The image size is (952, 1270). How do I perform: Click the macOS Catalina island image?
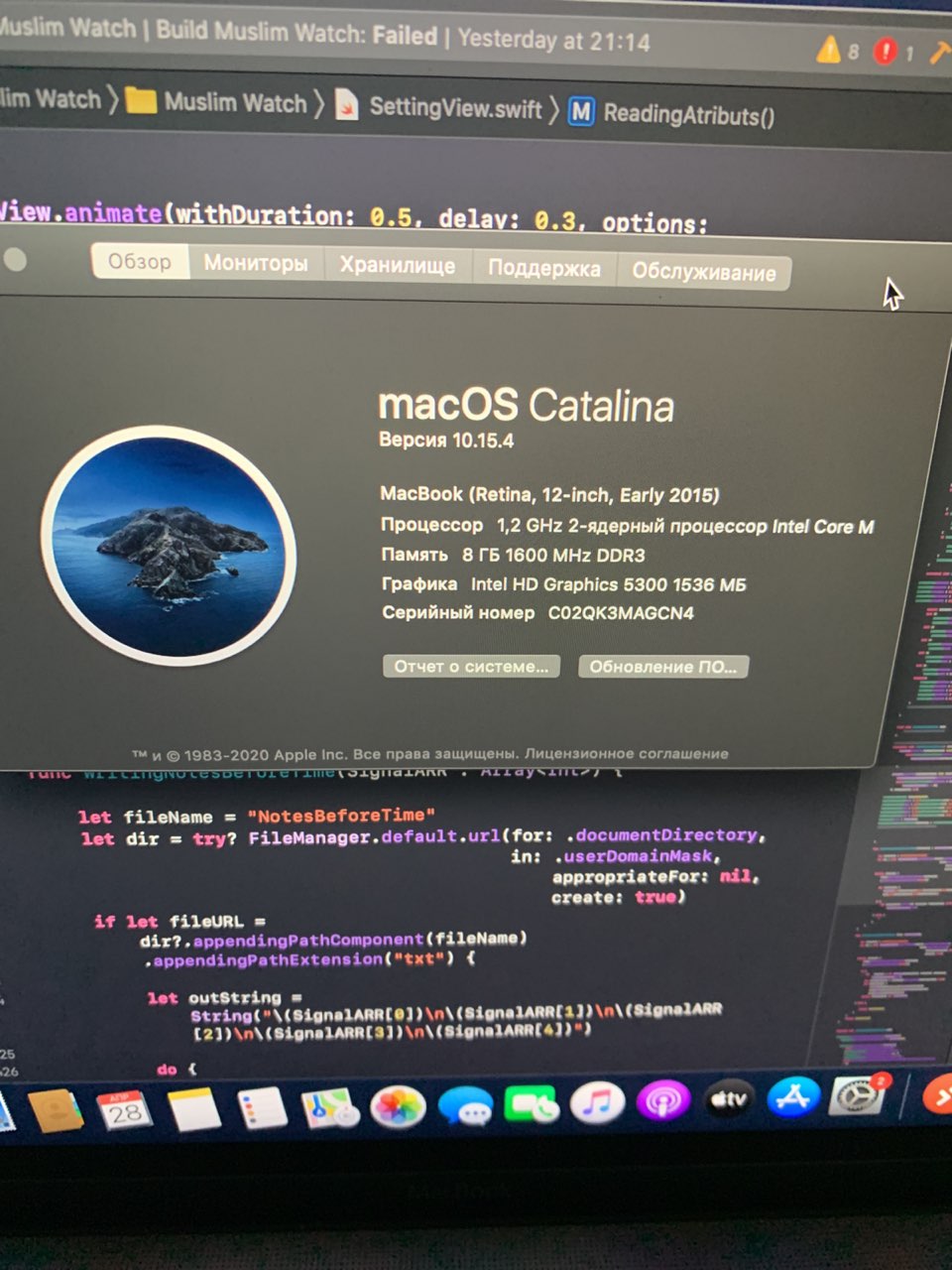(169, 545)
